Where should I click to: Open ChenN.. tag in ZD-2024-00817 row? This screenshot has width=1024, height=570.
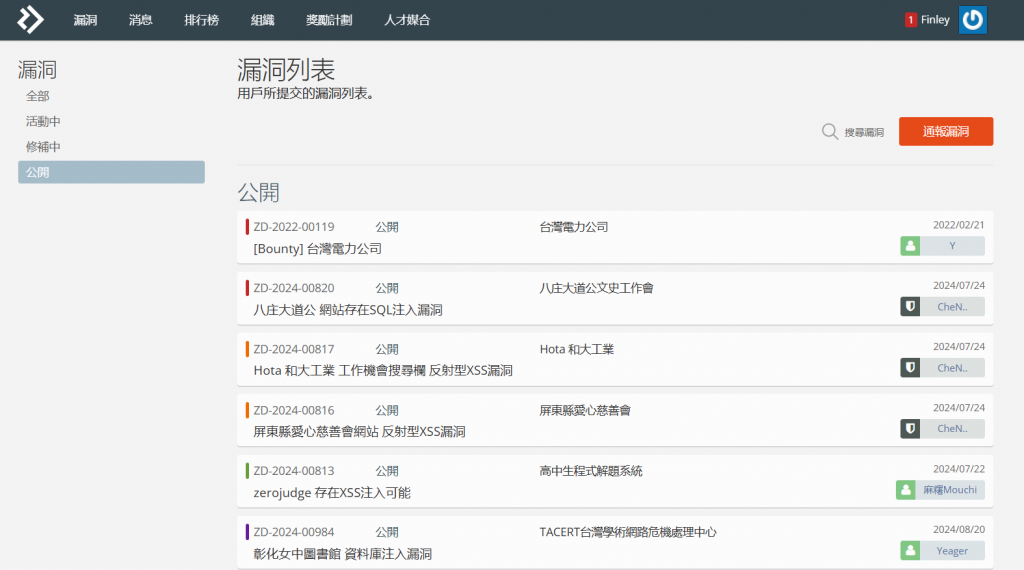click(x=952, y=368)
